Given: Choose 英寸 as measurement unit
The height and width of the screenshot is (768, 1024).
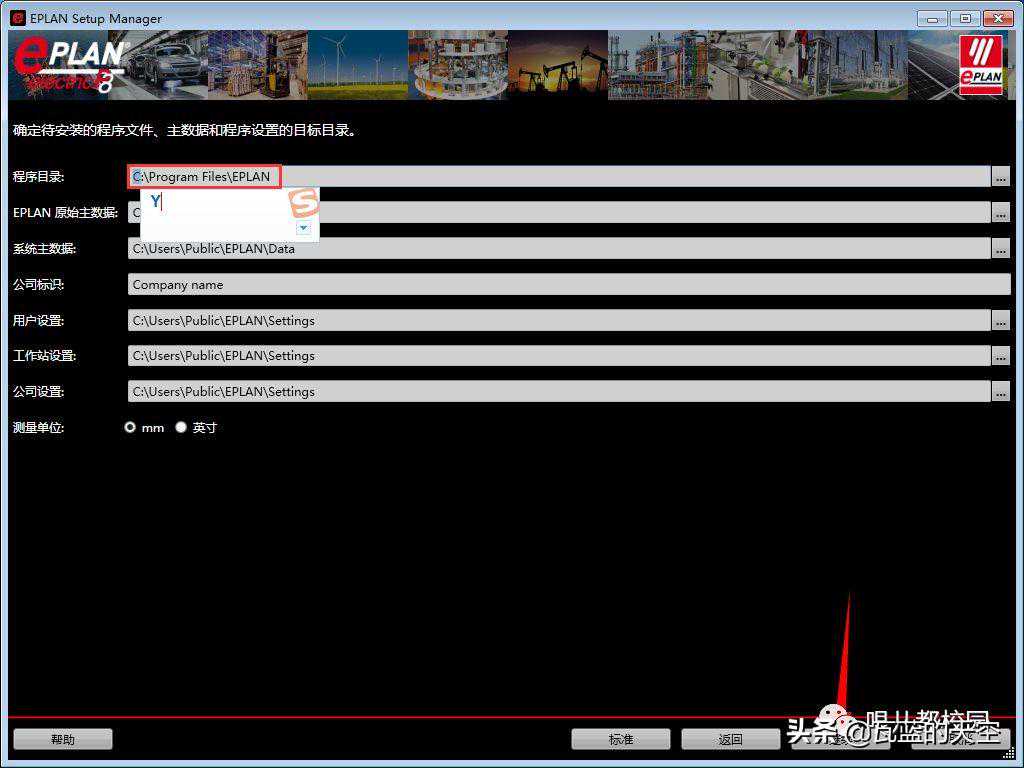Looking at the screenshot, I should pos(181,427).
